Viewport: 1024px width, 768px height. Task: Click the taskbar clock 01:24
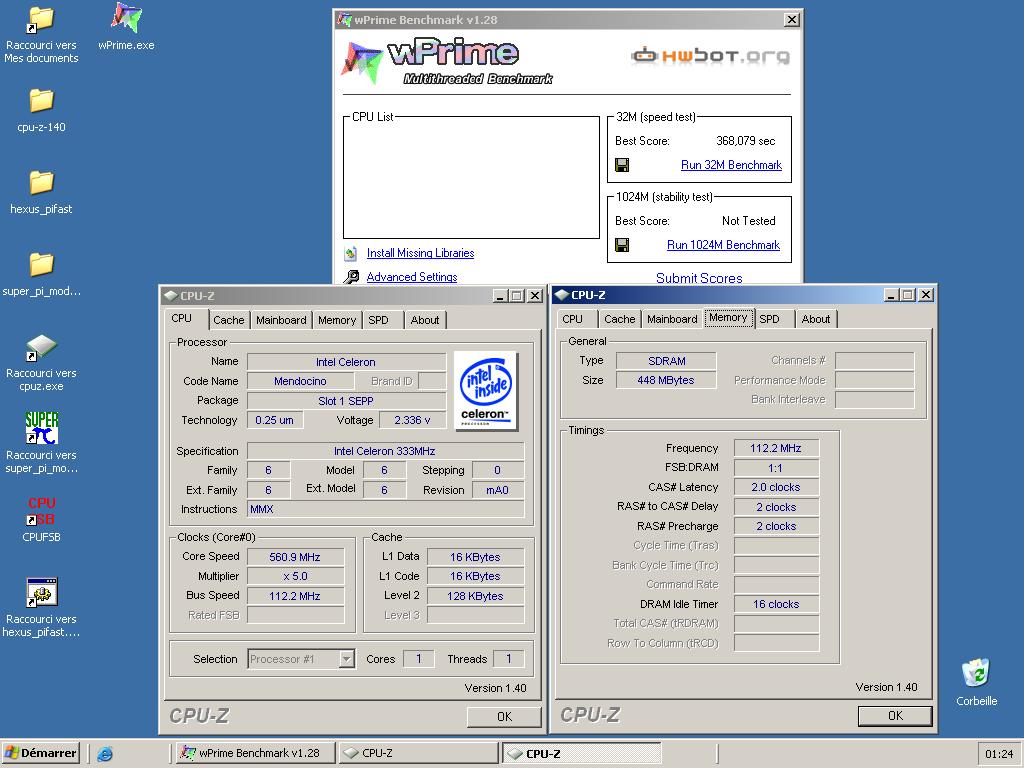click(999, 754)
